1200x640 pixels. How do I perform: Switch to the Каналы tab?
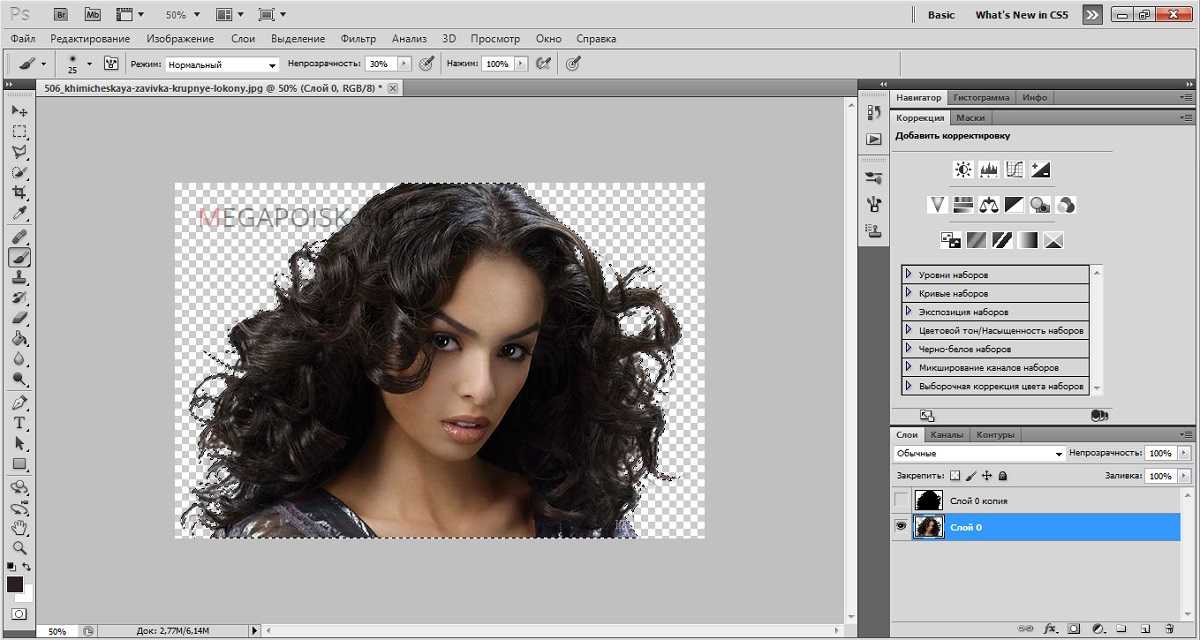(946, 435)
